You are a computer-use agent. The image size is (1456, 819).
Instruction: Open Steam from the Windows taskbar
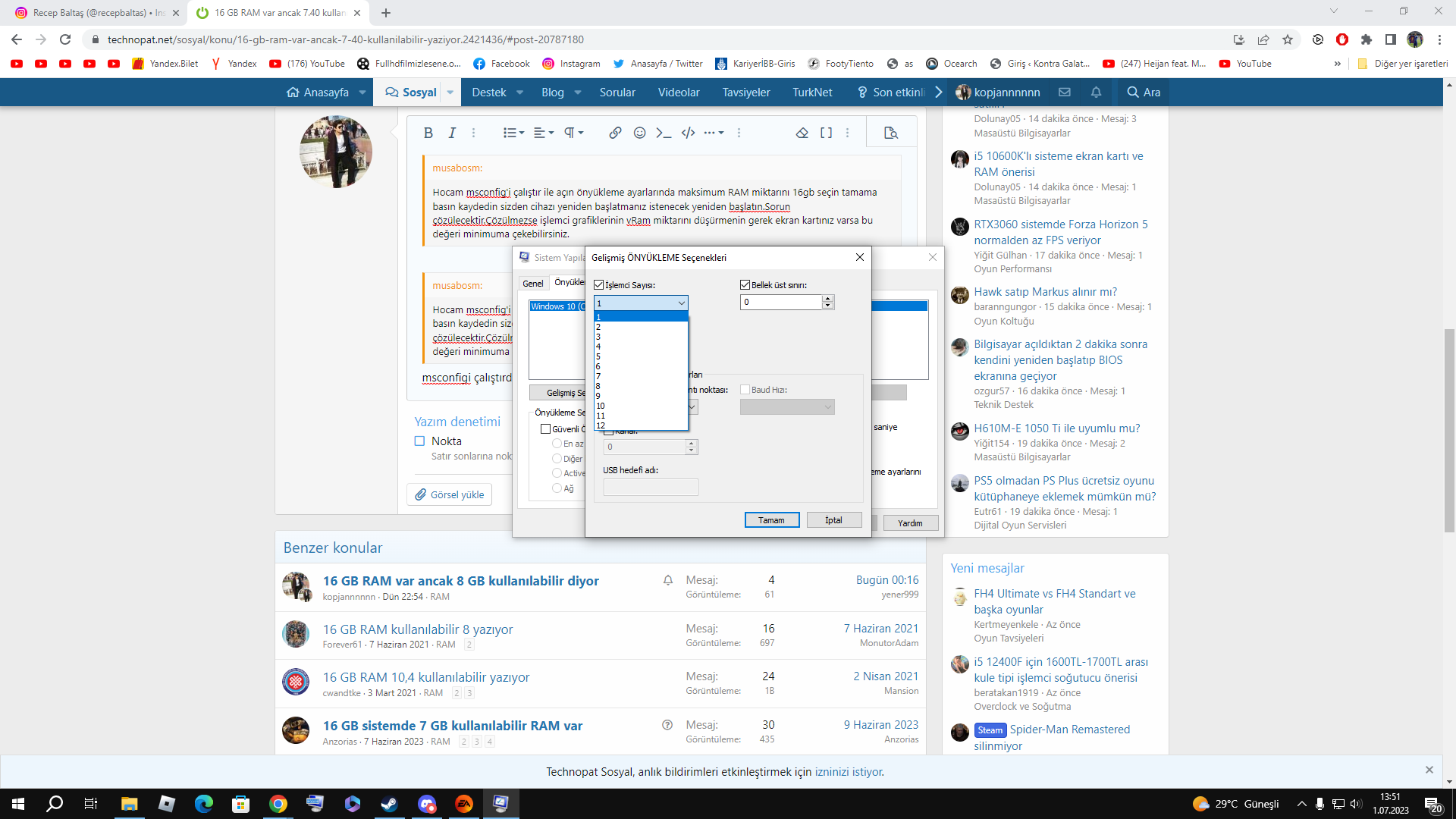[x=389, y=804]
